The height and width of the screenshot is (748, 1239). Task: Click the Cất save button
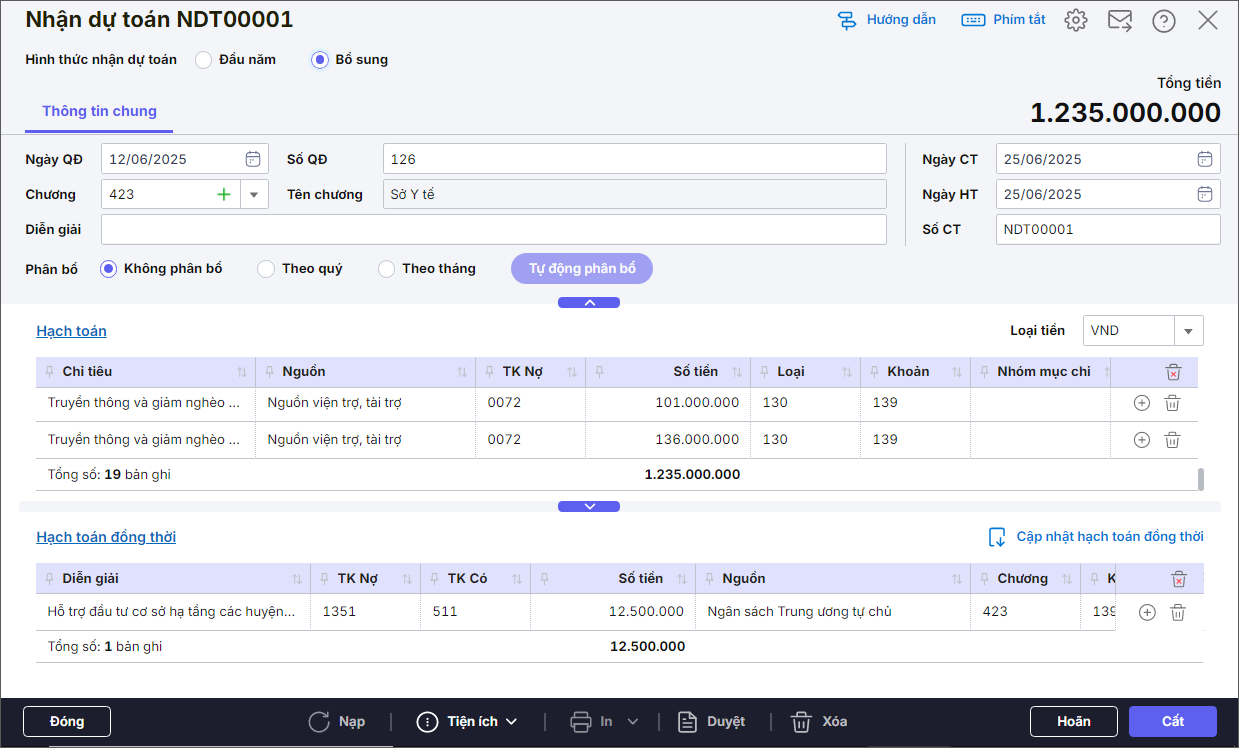(x=1172, y=721)
